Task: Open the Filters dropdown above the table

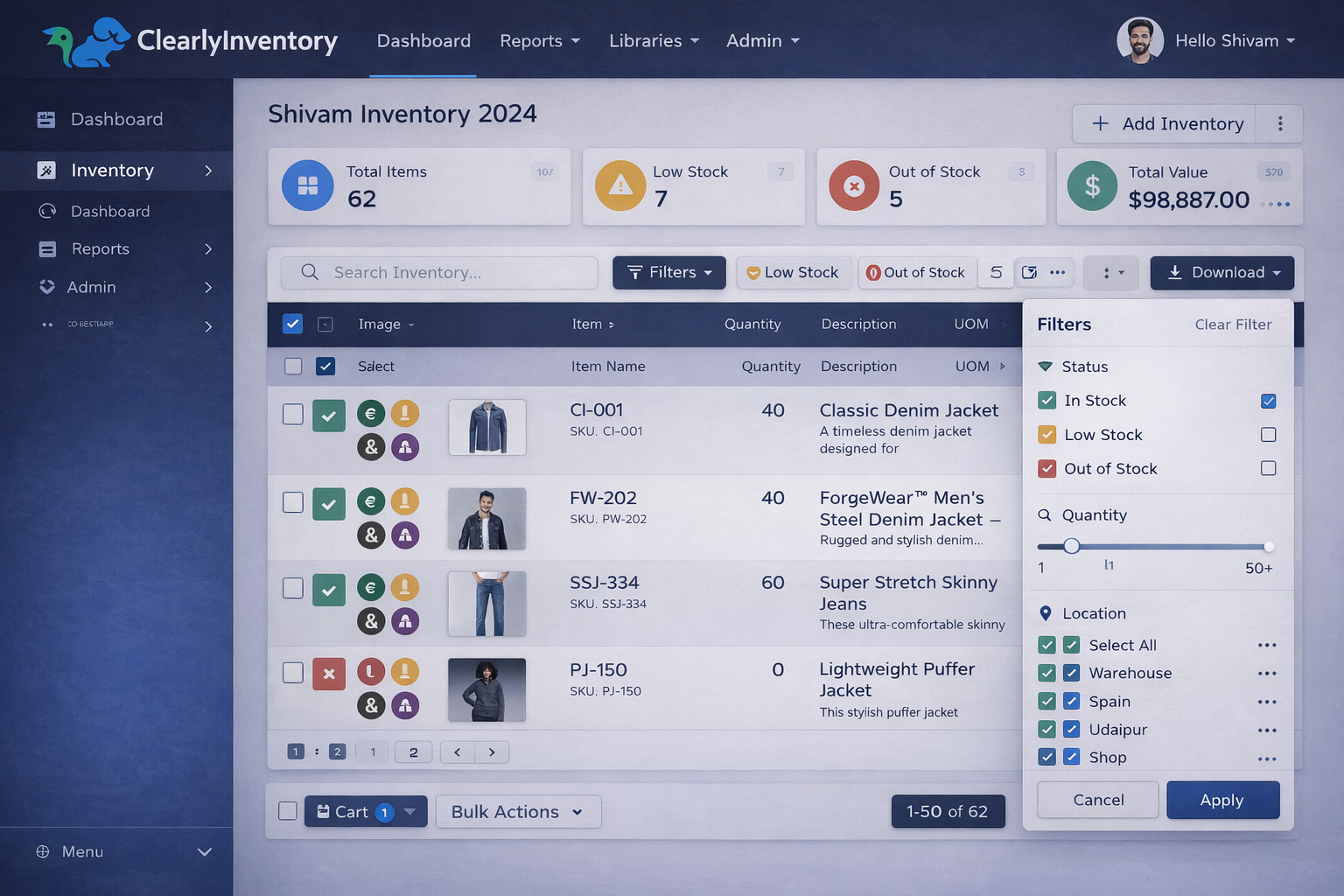Action: tap(668, 272)
